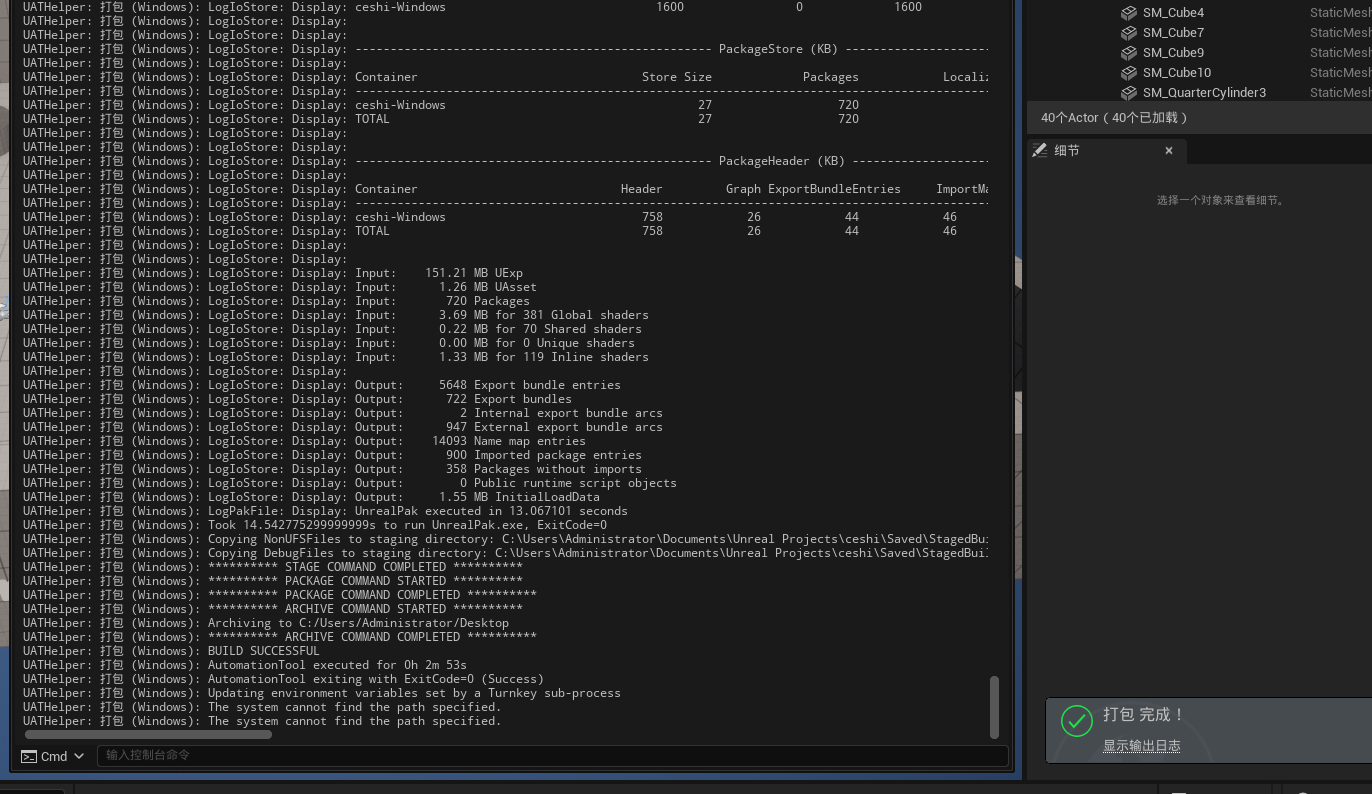Click the 打包 完成! notification title
This screenshot has height=794, width=1372.
coord(1144,715)
